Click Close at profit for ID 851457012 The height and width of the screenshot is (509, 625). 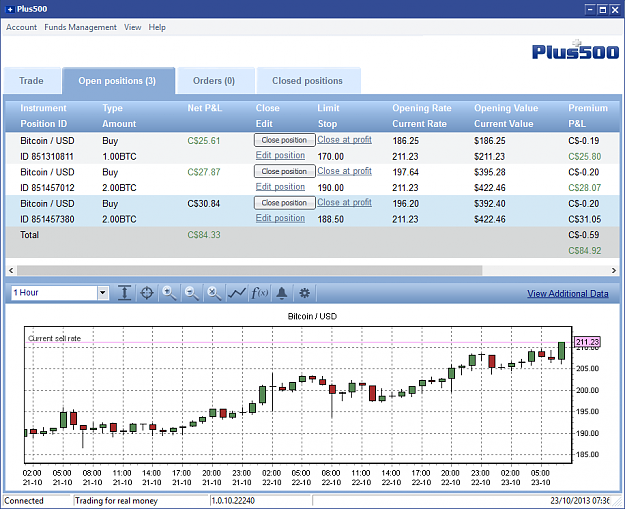tap(344, 171)
